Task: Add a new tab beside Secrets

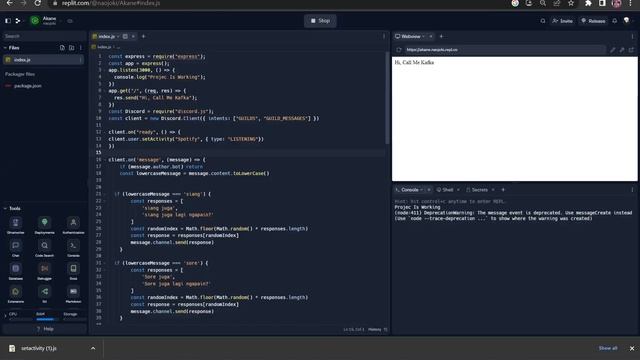Action: (x=503, y=190)
